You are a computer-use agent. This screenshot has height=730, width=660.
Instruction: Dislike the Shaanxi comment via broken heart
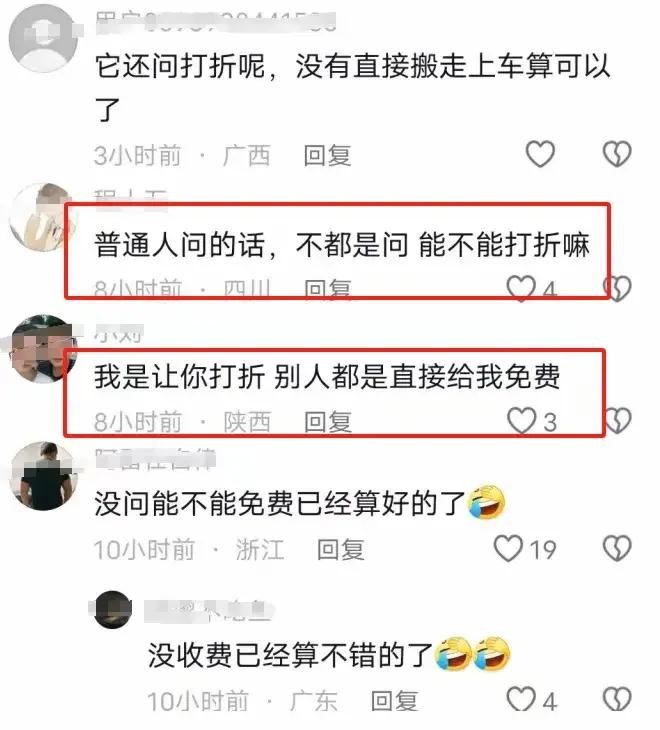pyautogui.click(x=617, y=421)
